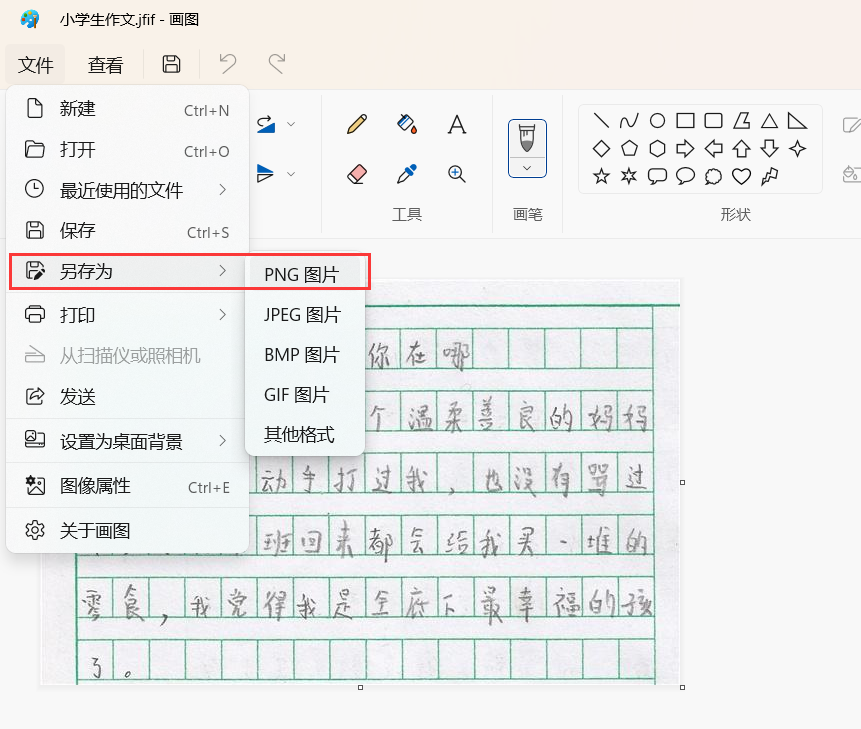Viewport: 861px width, 729px height.
Task: Select the Oval shape
Action: [657, 120]
